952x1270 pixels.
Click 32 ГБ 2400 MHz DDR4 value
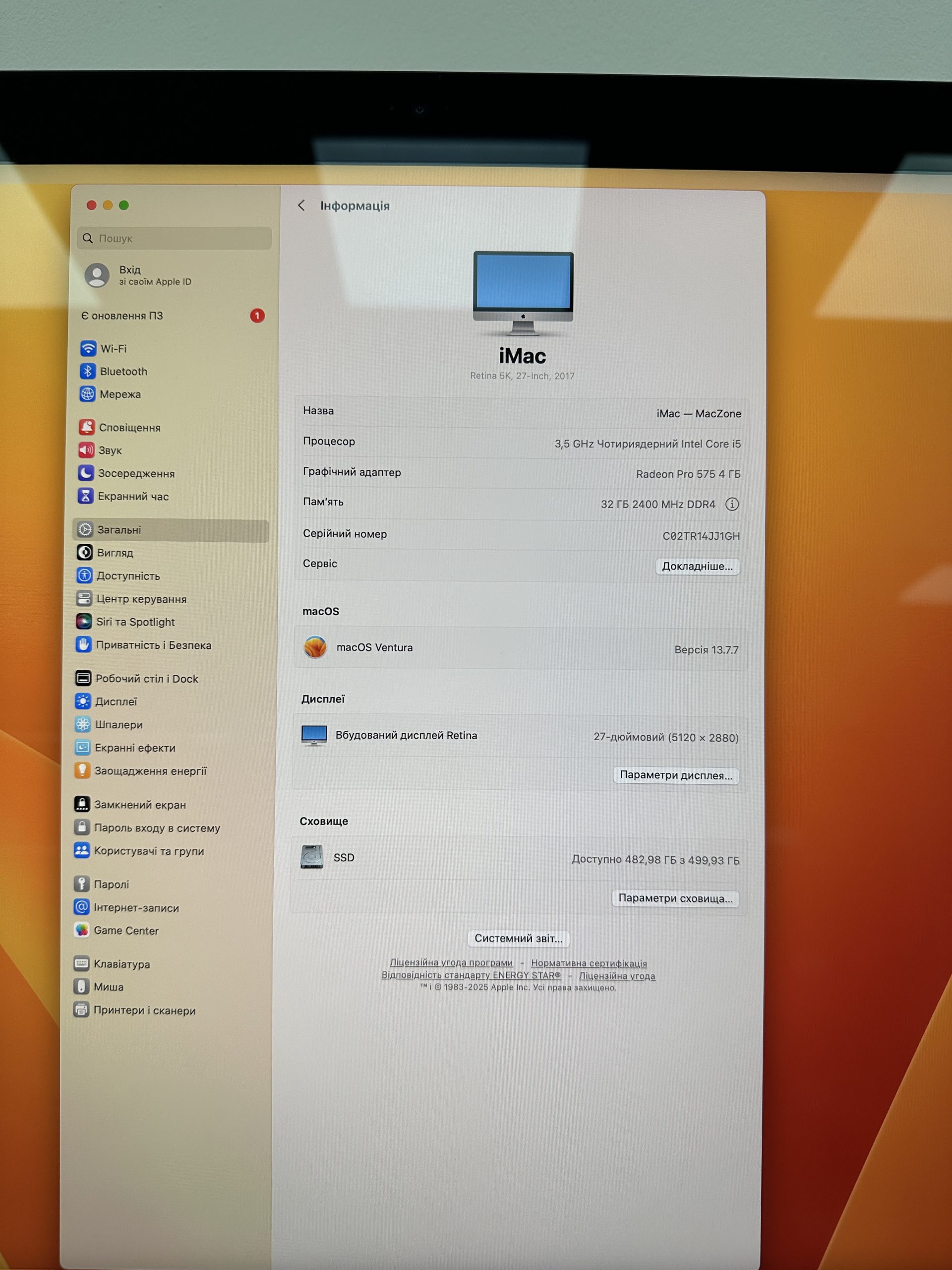[657, 504]
